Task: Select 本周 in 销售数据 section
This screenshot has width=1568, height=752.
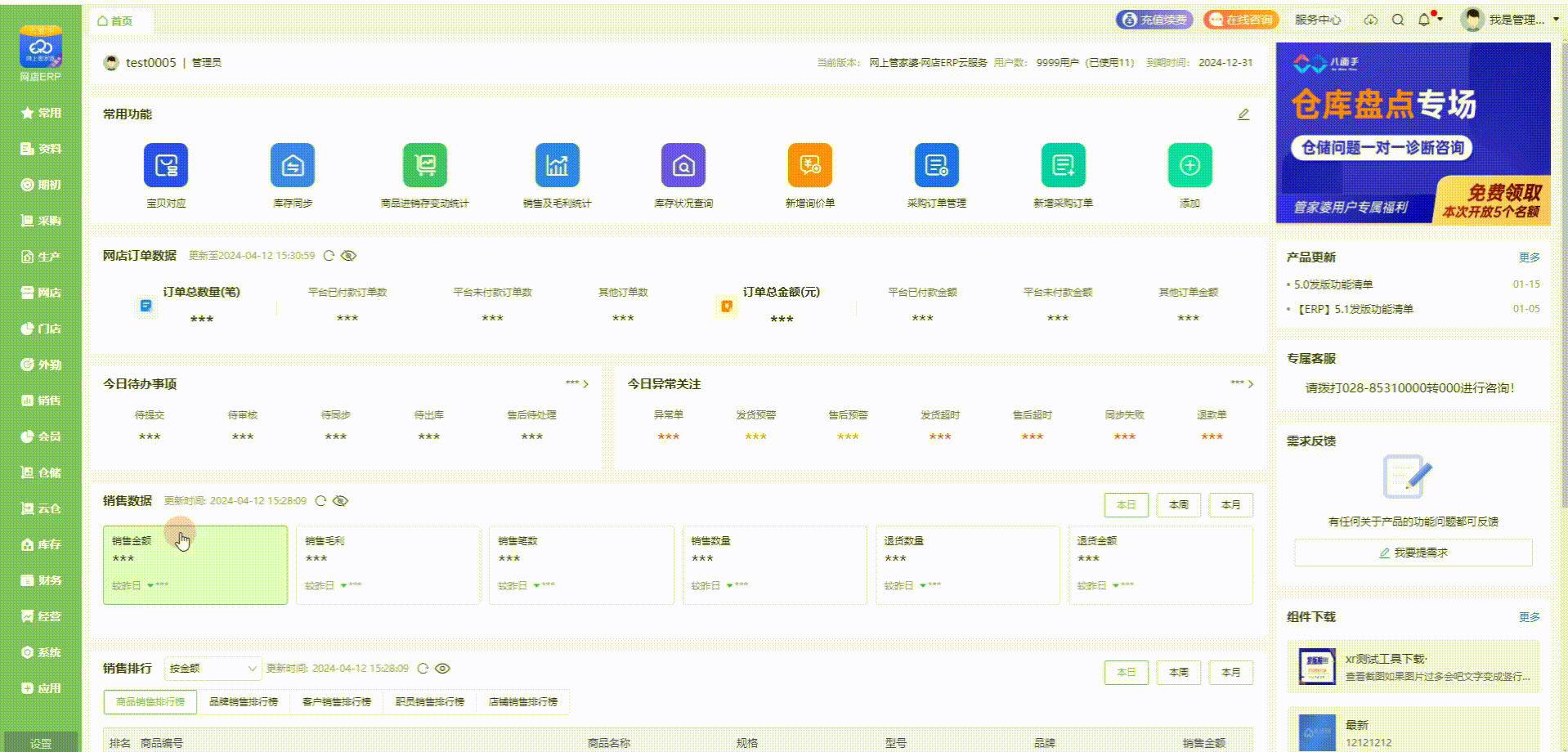Action: (1178, 505)
